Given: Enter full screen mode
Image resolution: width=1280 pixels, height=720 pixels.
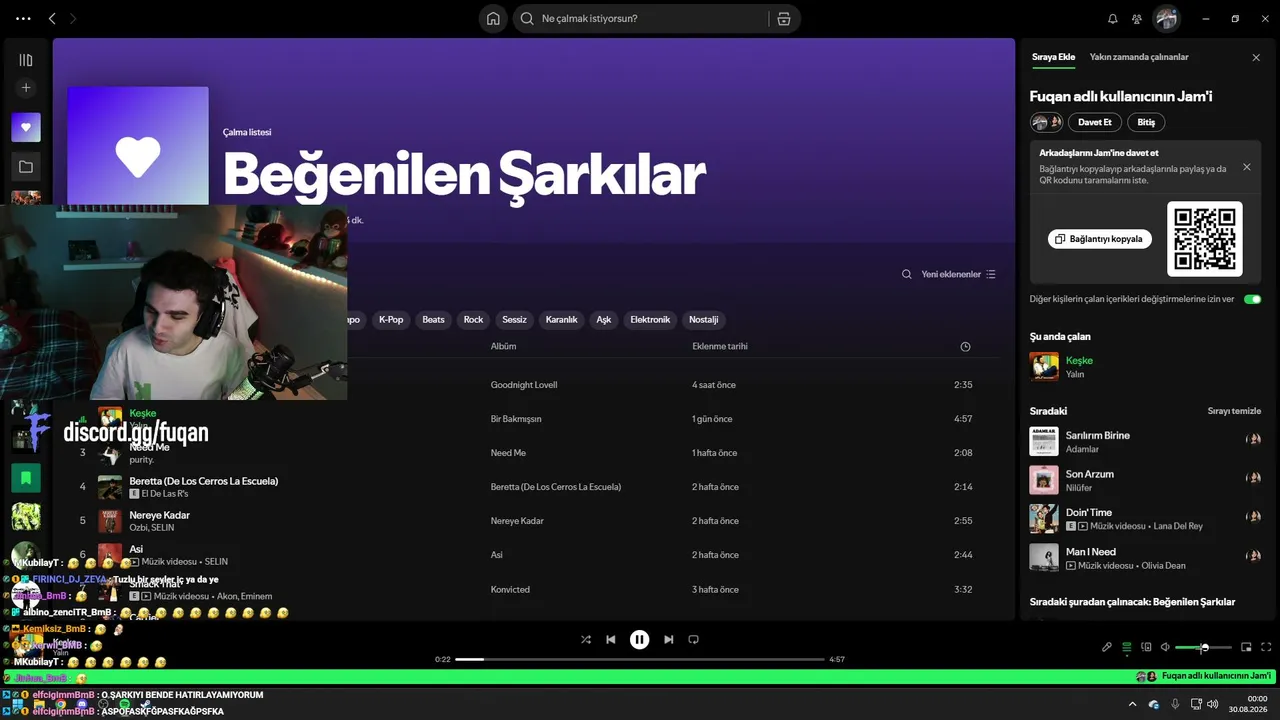Looking at the screenshot, I should pos(1266,647).
